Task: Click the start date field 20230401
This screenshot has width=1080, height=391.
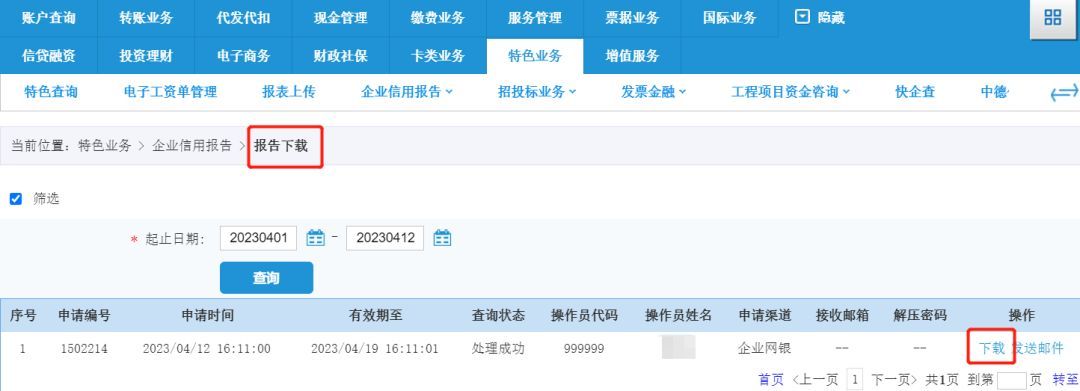Action: (x=258, y=238)
